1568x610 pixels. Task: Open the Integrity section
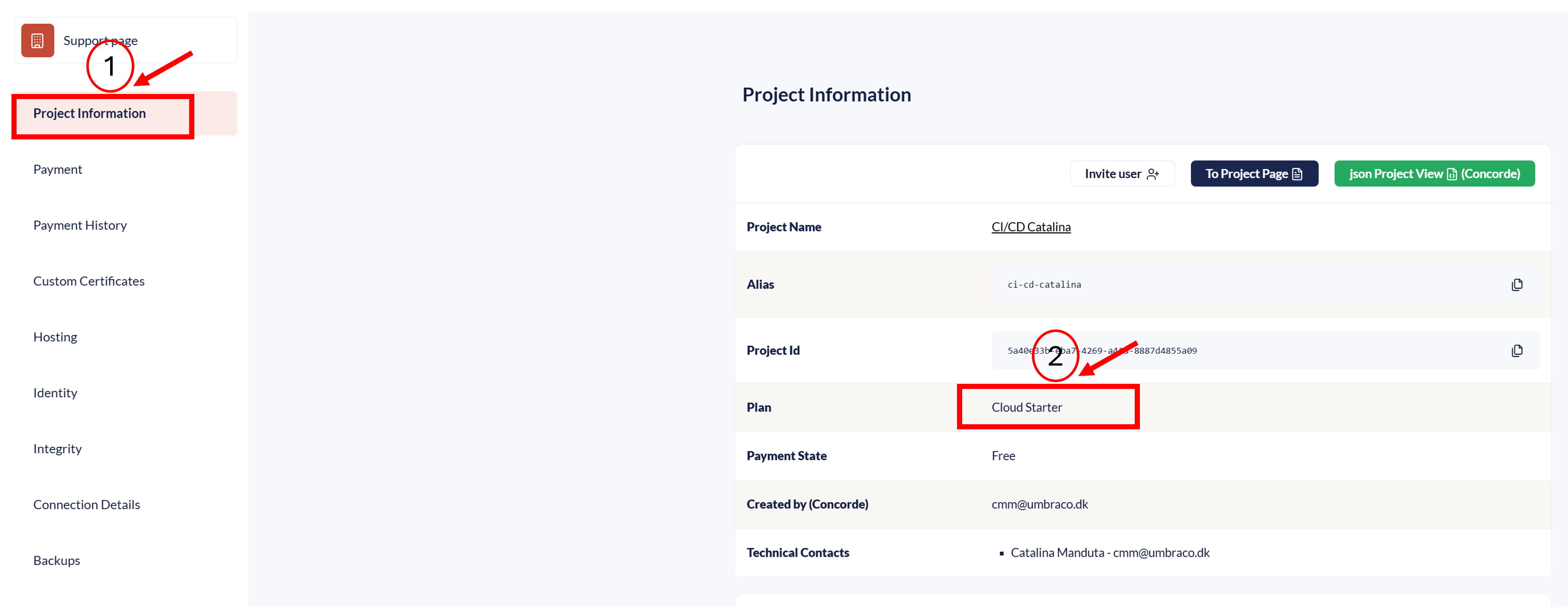click(x=57, y=449)
